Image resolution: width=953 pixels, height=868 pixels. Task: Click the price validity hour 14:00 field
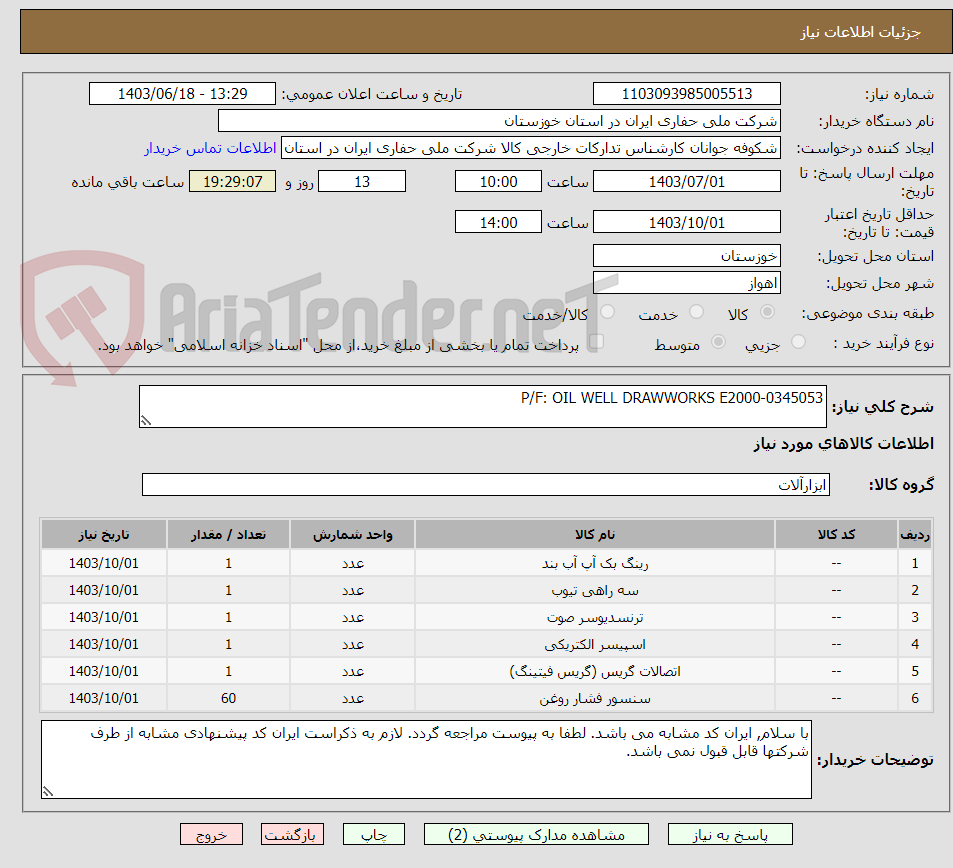click(498, 222)
